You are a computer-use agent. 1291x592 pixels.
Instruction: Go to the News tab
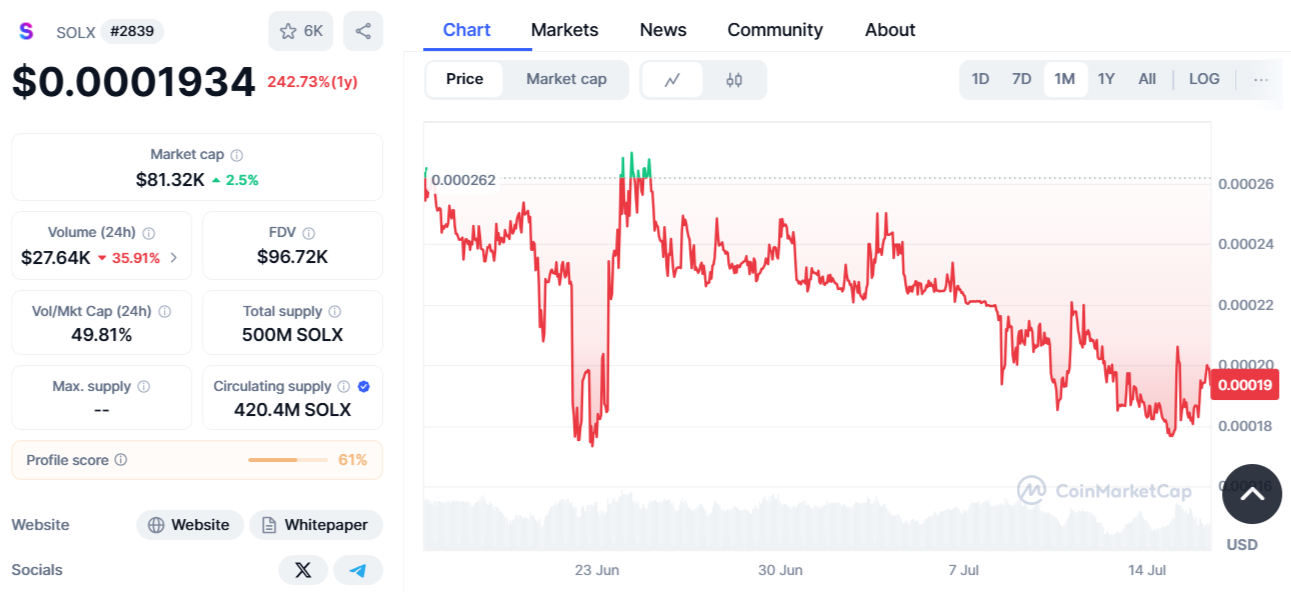point(663,30)
